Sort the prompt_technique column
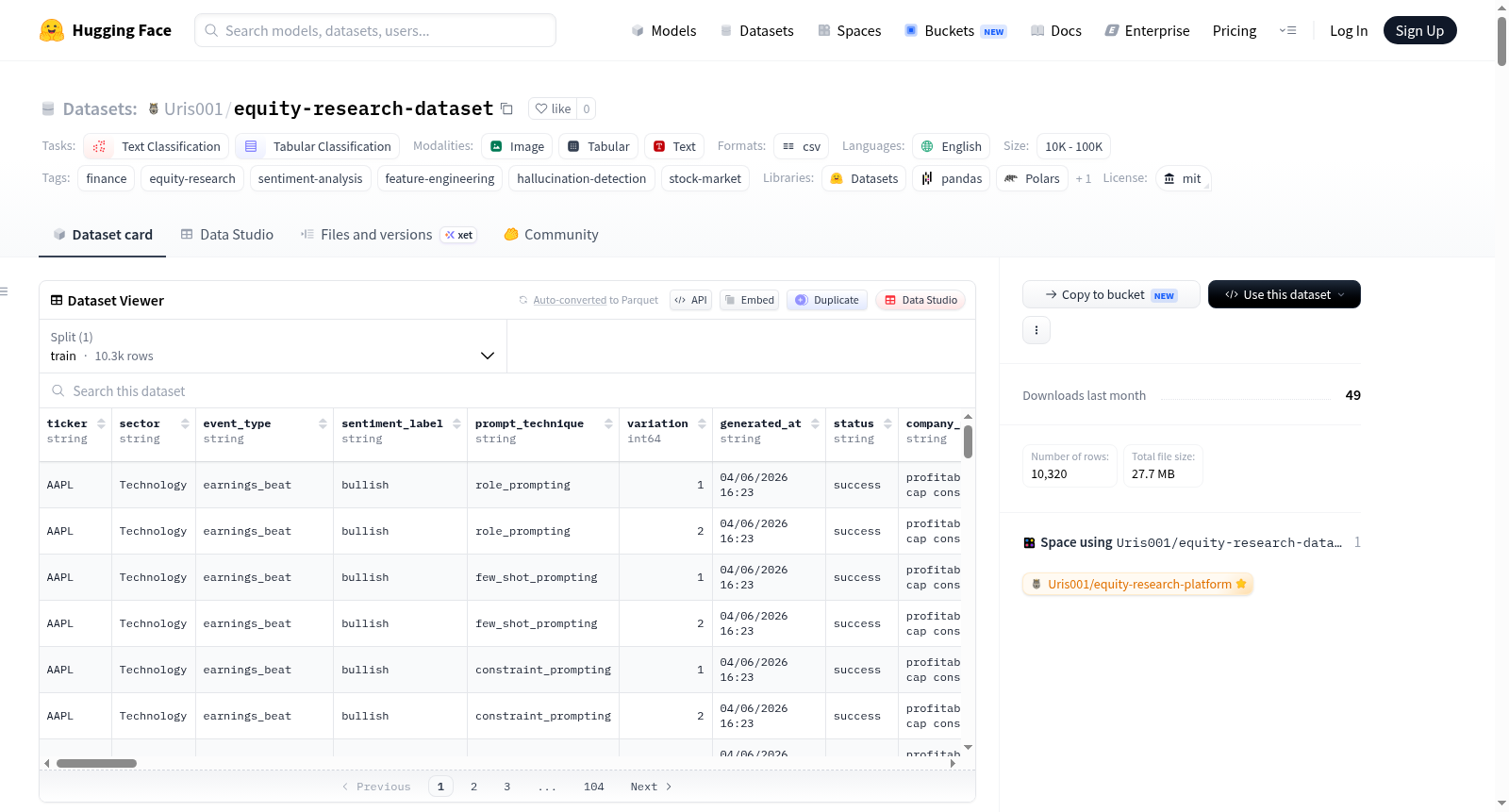Screen dimensions: 1509x812 (x=608, y=423)
